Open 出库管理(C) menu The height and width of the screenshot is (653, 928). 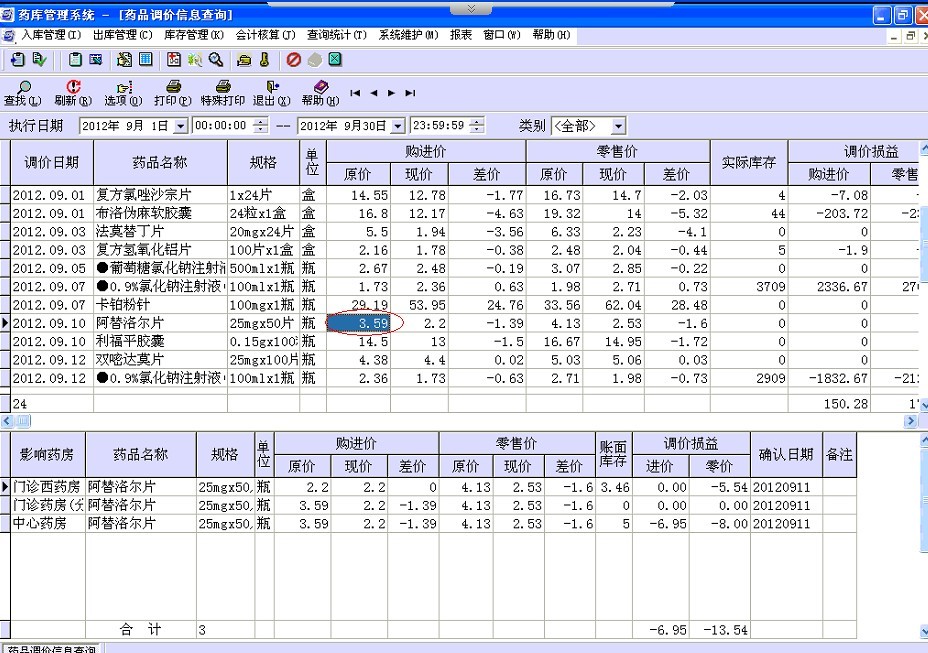(x=123, y=35)
